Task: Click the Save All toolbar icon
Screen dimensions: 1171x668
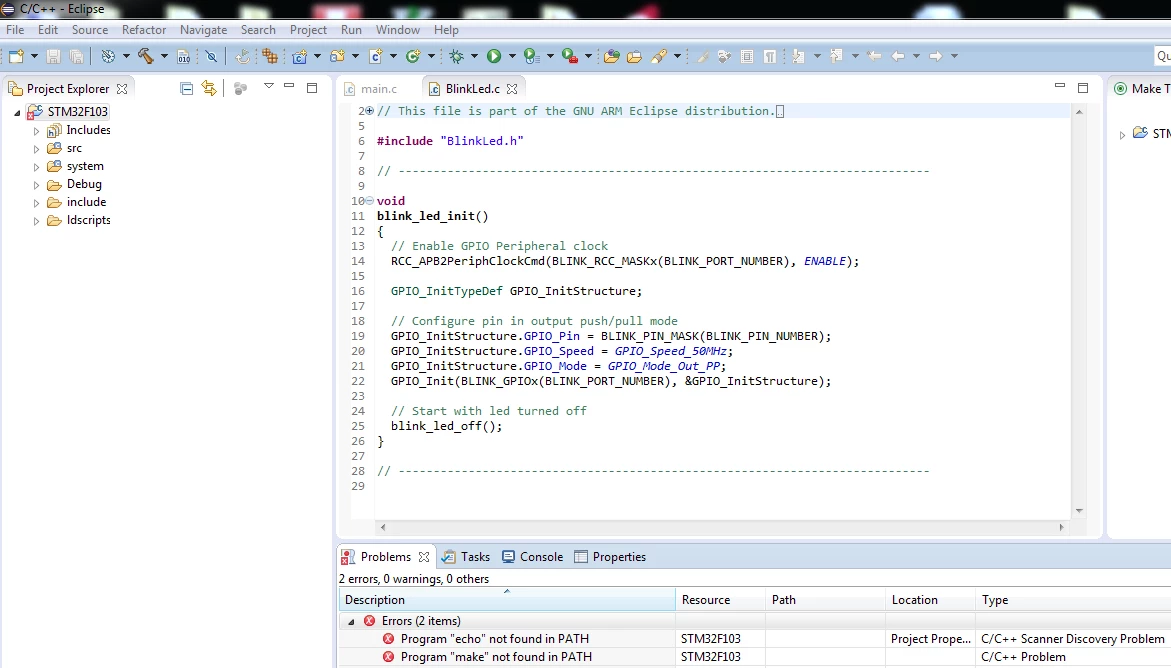Action: click(x=76, y=56)
